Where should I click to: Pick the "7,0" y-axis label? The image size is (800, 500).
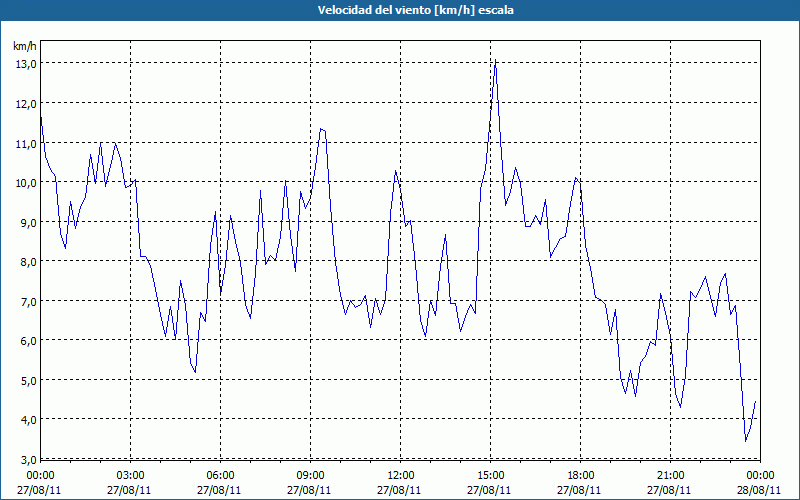(28, 302)
